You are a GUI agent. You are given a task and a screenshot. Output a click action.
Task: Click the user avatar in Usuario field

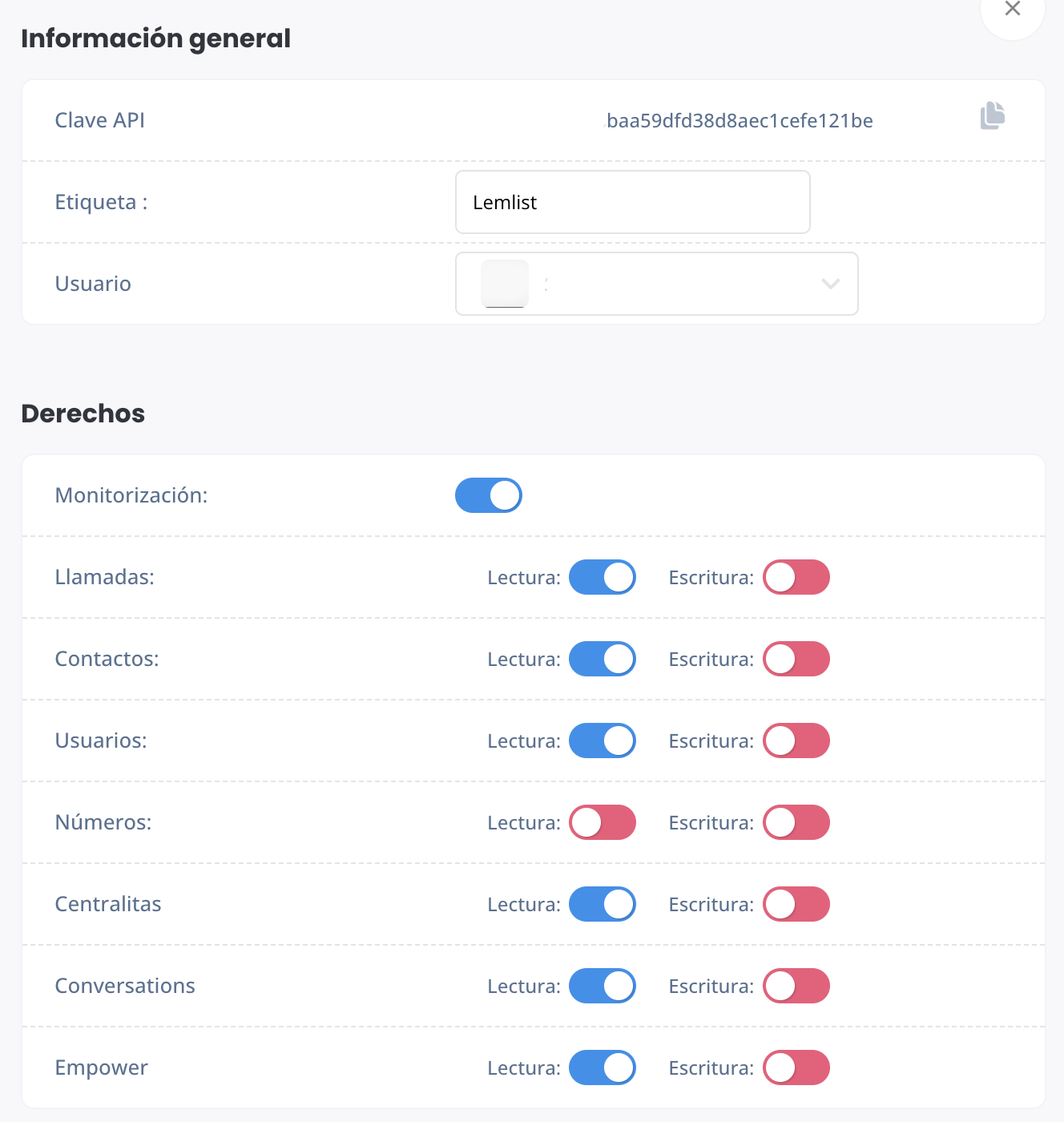pyautogui.click(x=505, y=284)
